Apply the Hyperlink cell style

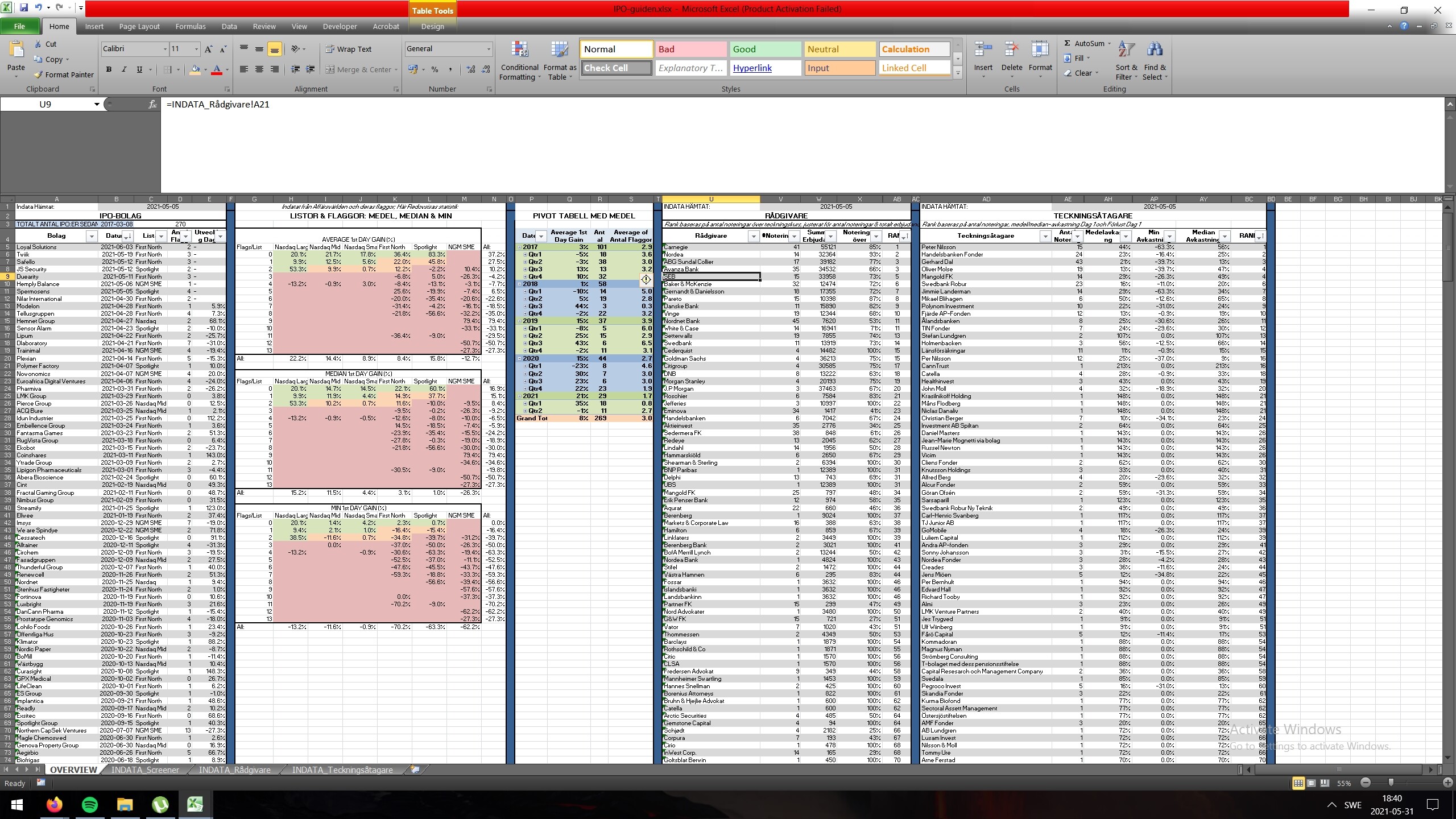766,68
